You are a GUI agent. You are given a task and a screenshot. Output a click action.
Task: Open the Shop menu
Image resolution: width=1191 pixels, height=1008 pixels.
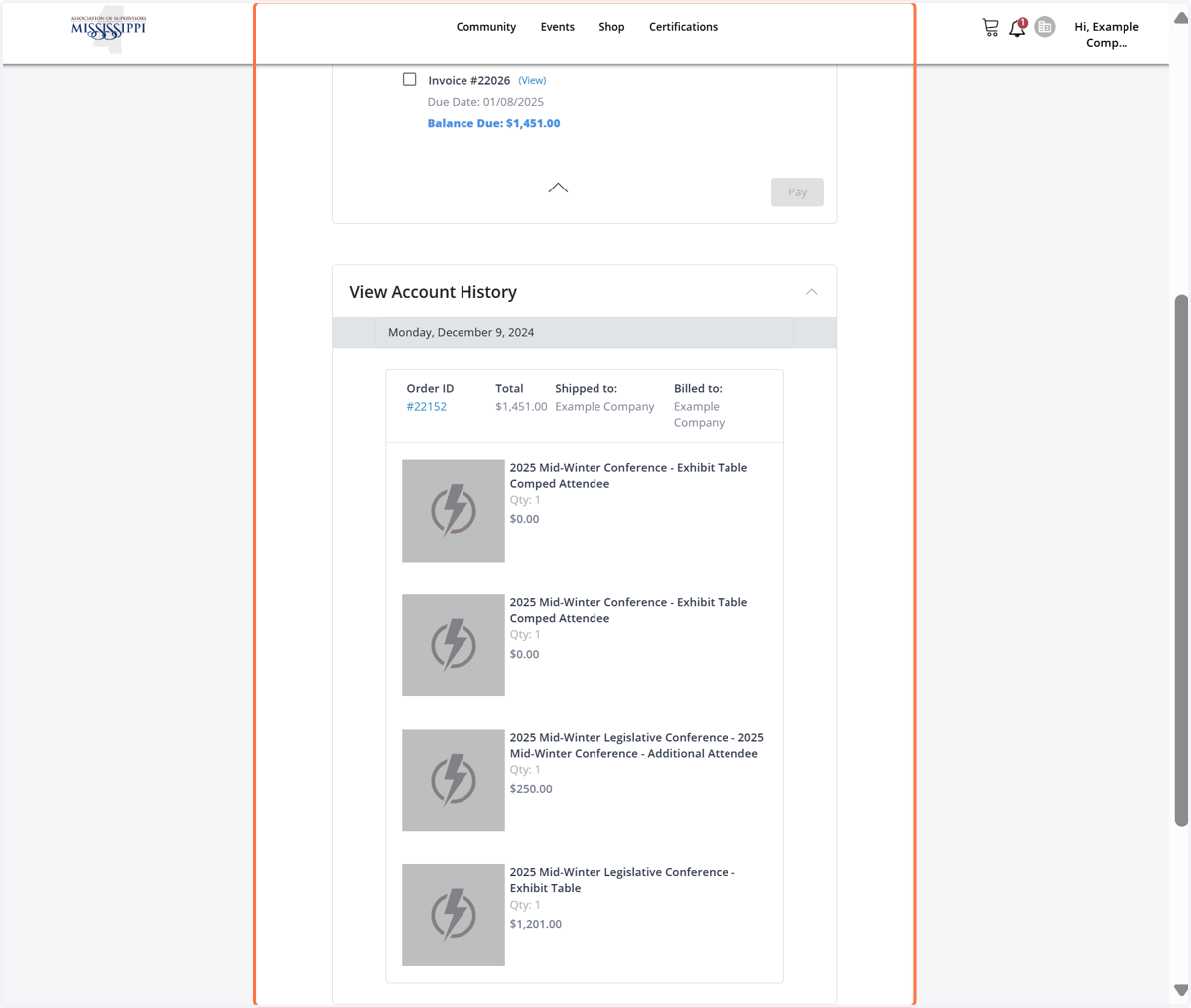(611, 27)
